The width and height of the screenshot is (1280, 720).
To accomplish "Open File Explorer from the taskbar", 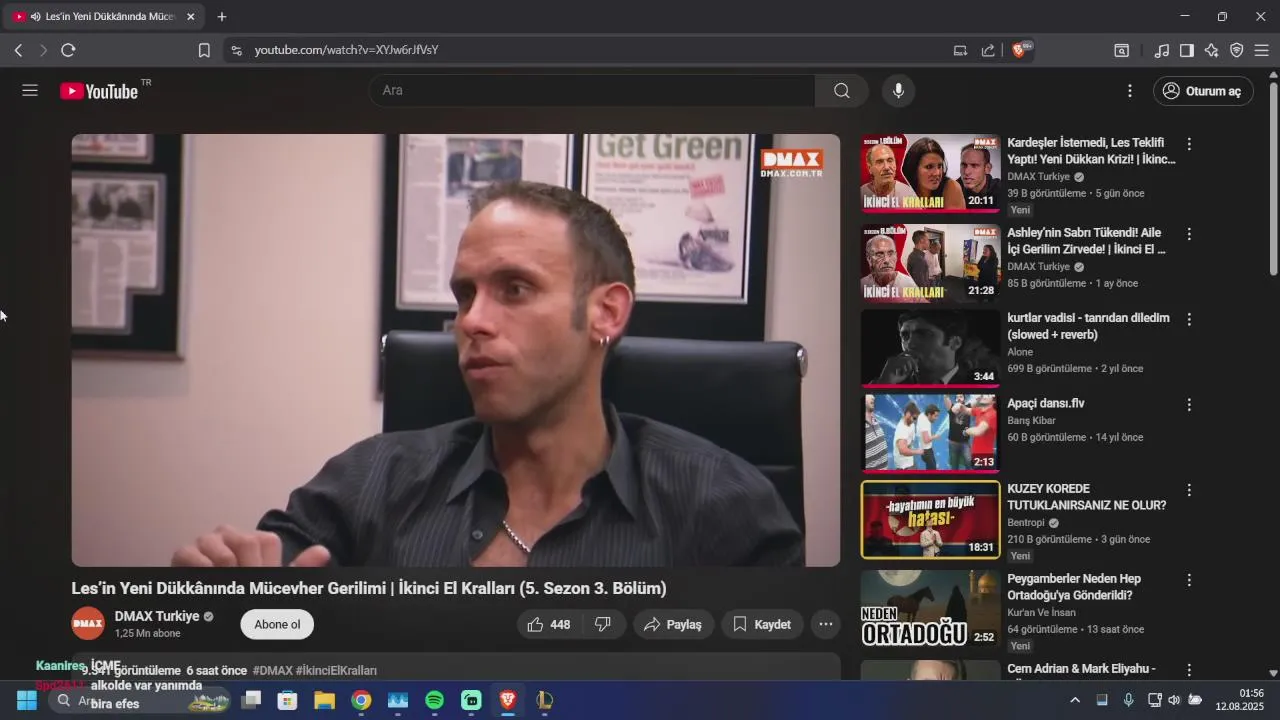I will 324,700.
